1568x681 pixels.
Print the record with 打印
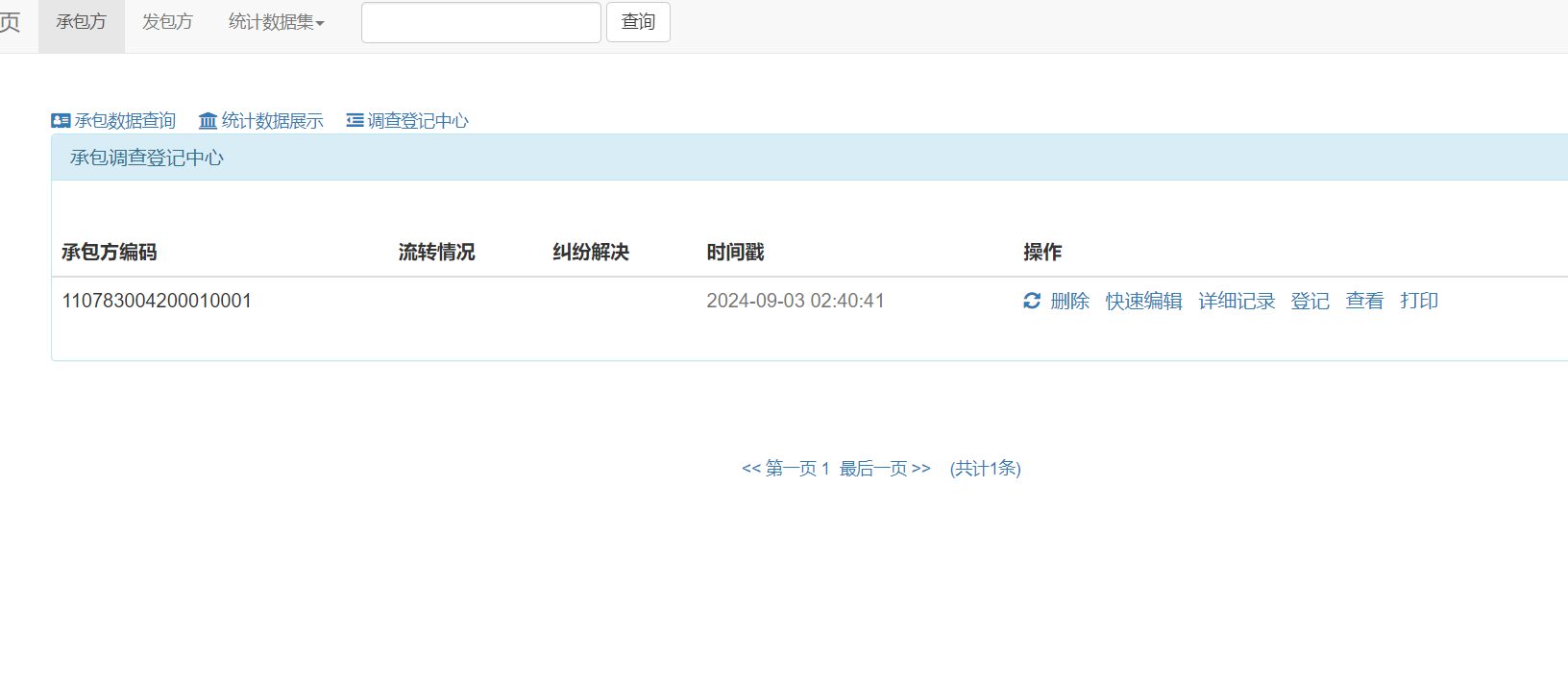click(x=1419, y=301)
